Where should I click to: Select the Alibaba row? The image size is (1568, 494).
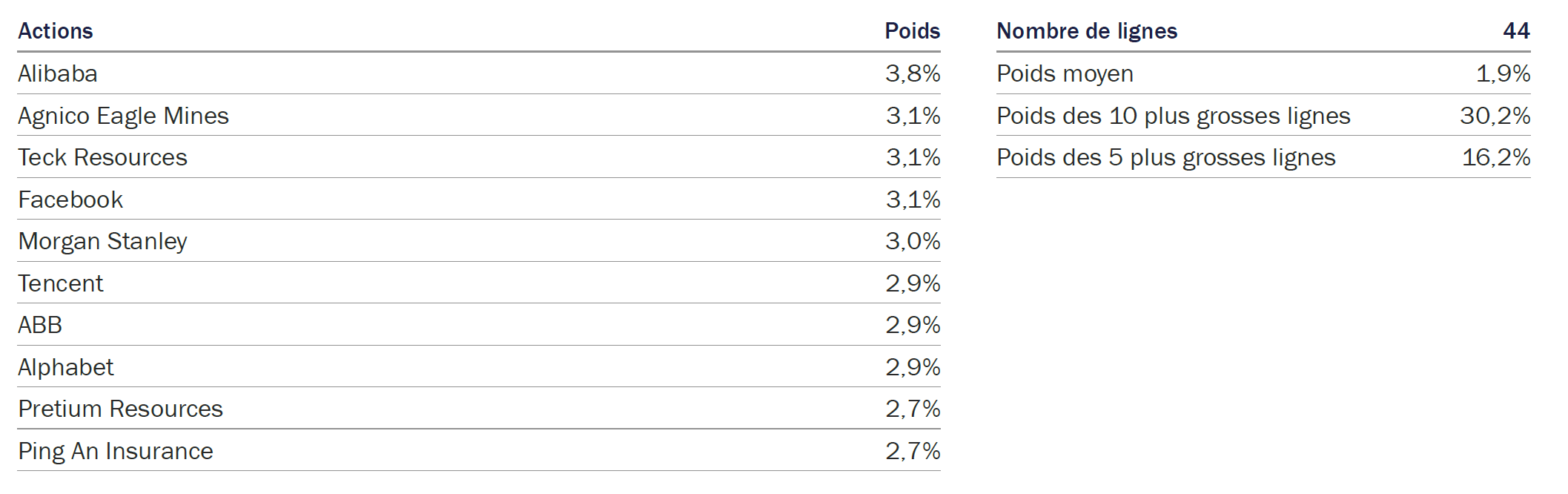[x=479, y=73]
